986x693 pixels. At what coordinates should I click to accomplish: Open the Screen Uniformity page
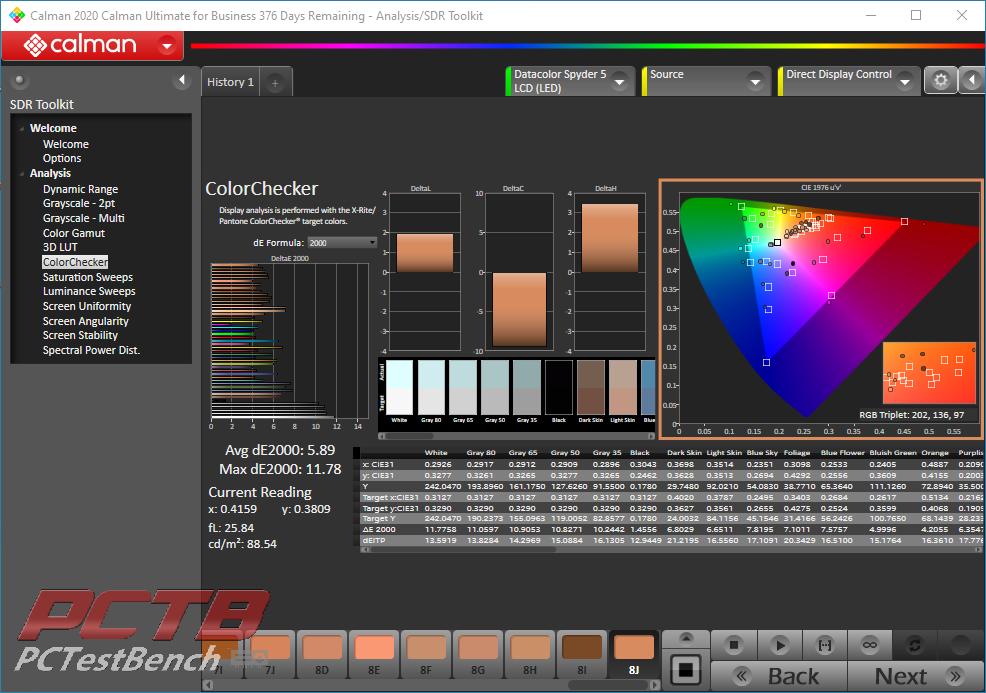coord(87,306)
